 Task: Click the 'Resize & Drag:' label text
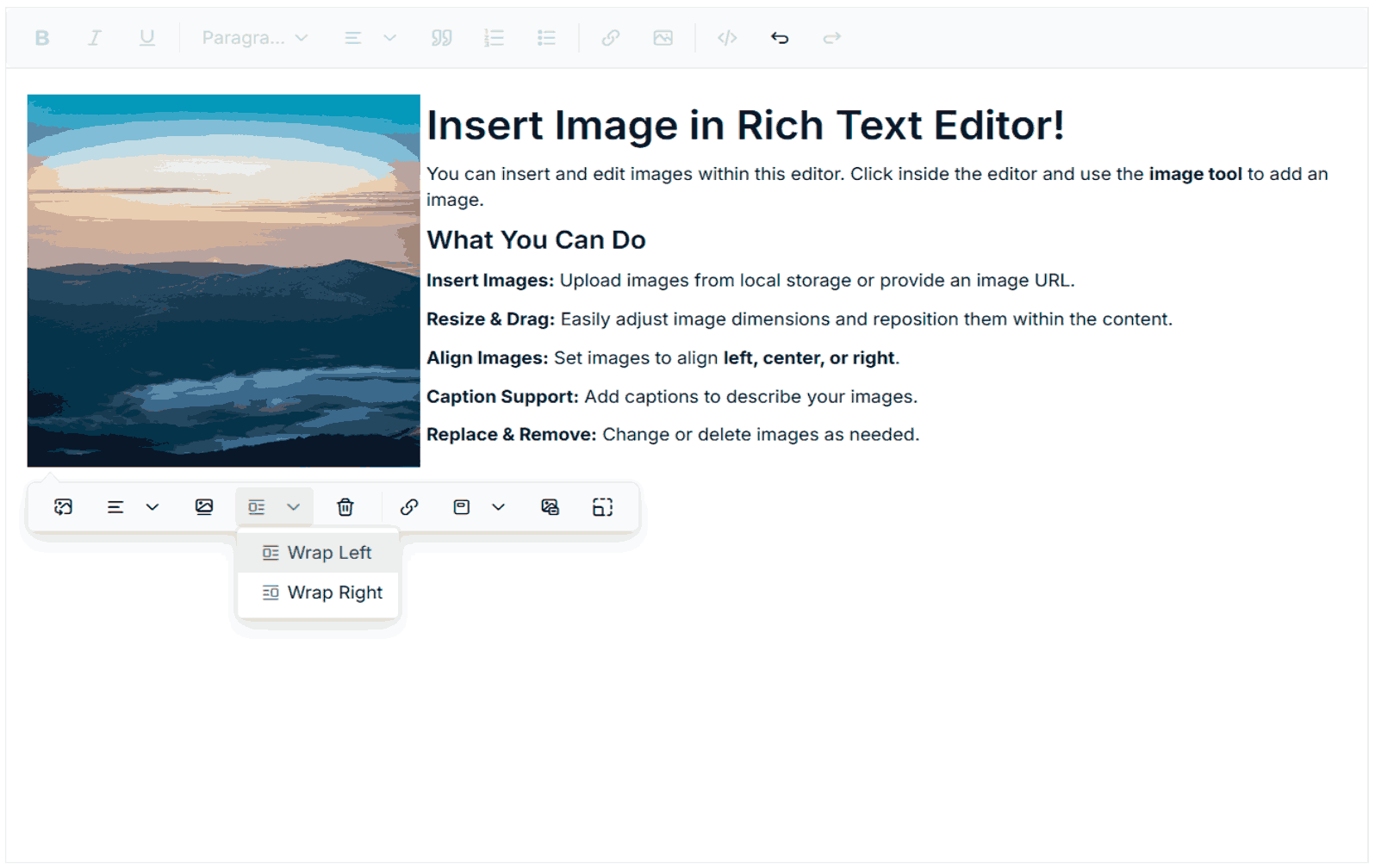click(490, 319)
